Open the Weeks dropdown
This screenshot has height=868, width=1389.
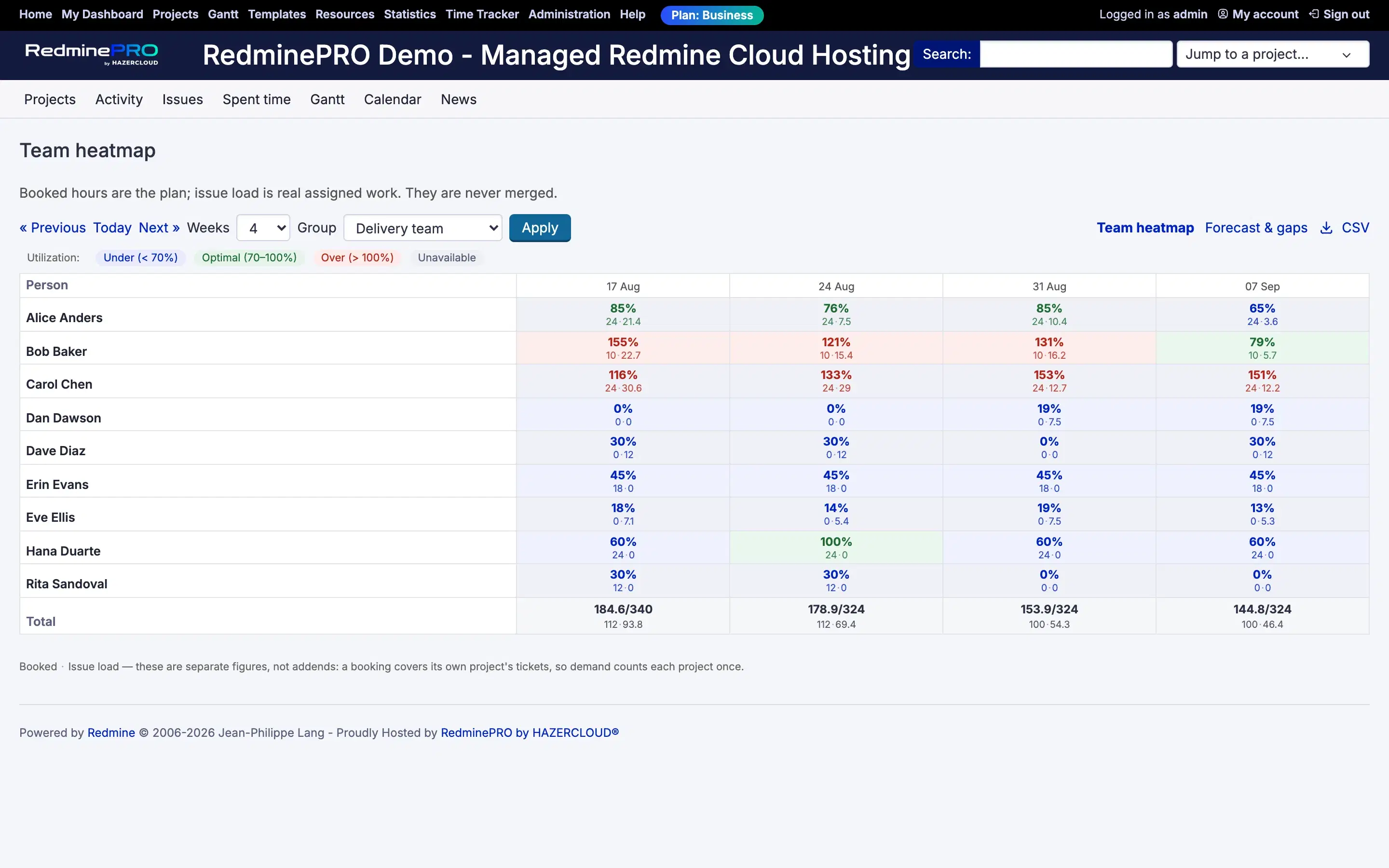263,229
